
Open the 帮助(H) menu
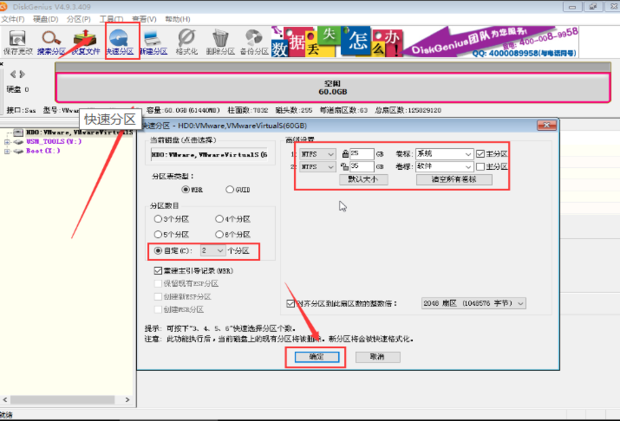[178, 19]
